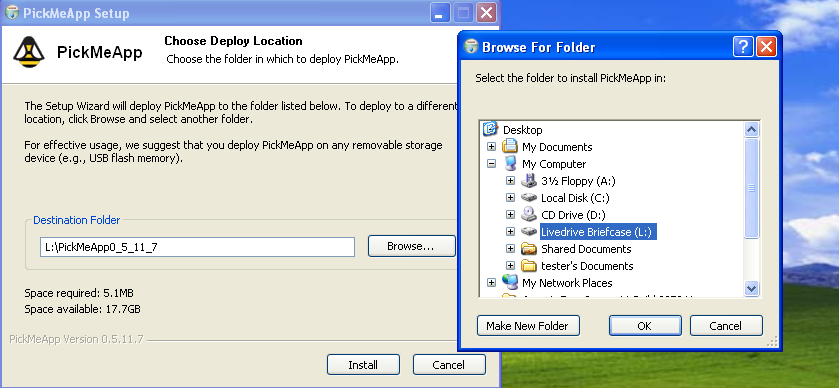
Task: Minimize the PickMeApp Setup window
Action: (x=440, y=13)
